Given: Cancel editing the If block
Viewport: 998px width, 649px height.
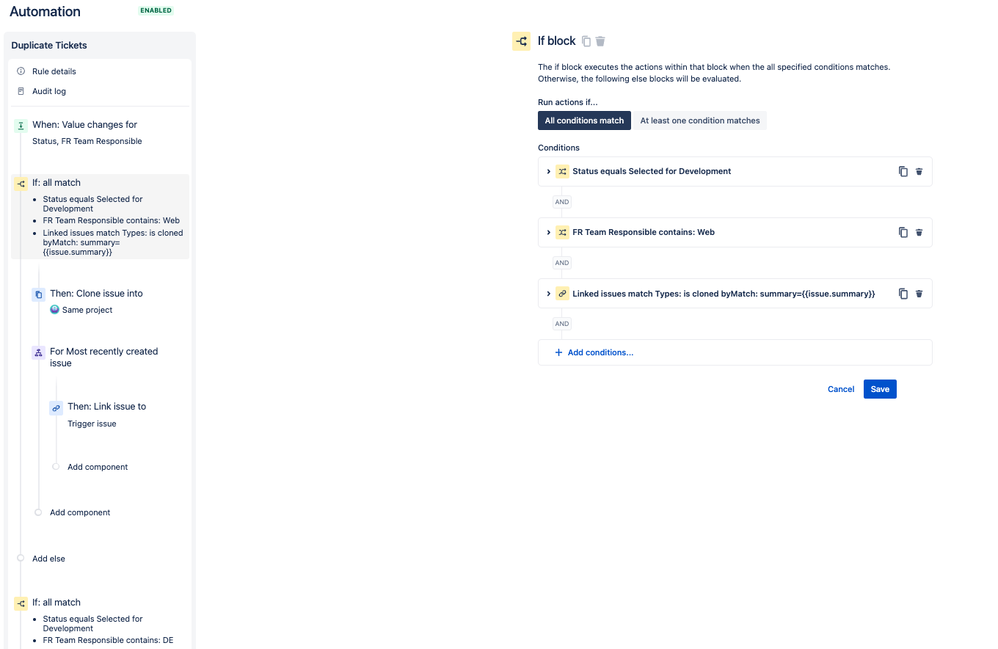Looking at the screenshot, I should click(x=840, y=389).
